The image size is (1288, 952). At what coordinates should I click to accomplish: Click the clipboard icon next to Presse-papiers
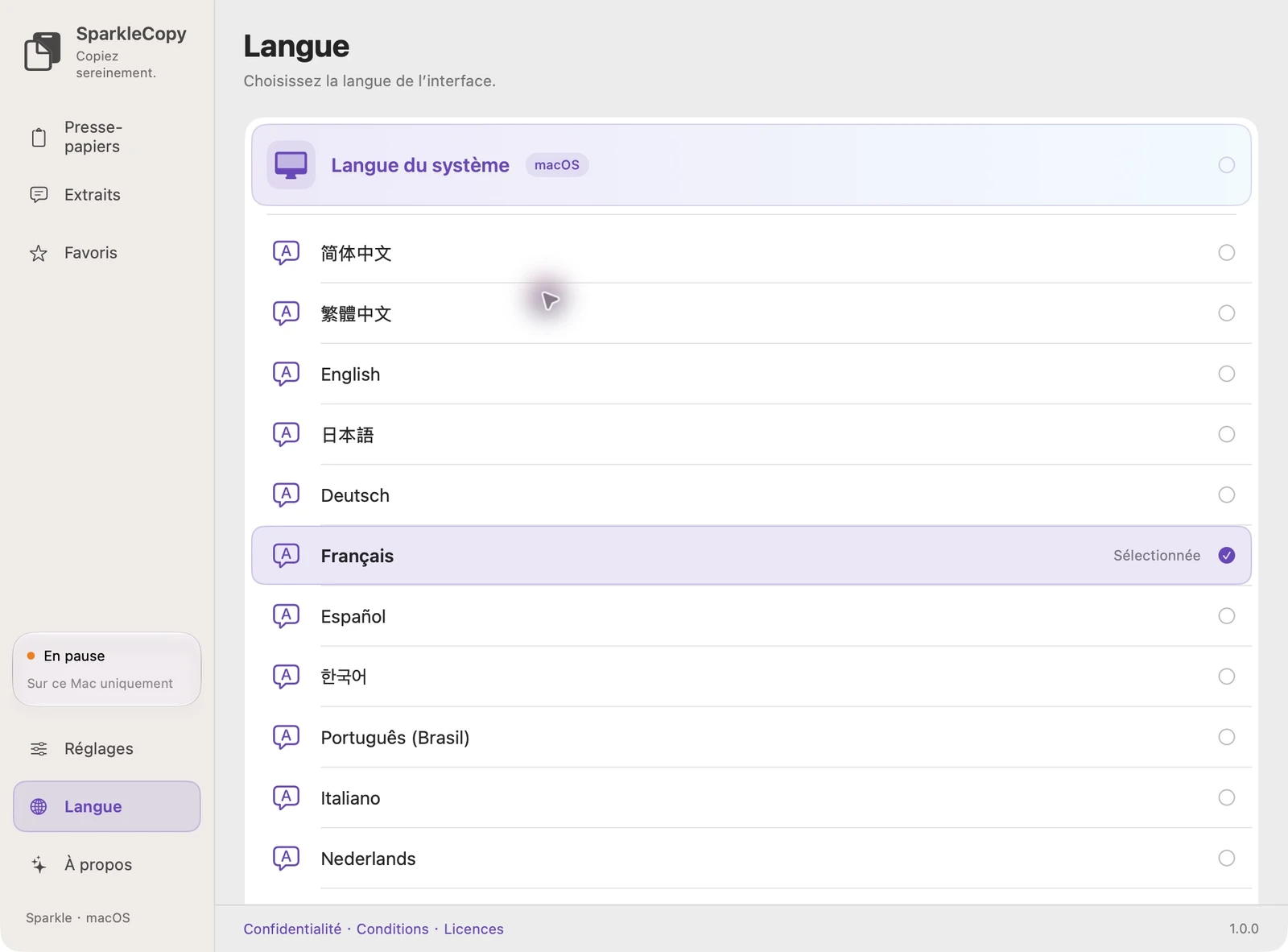pyautogui.click(x=39, y=138)
